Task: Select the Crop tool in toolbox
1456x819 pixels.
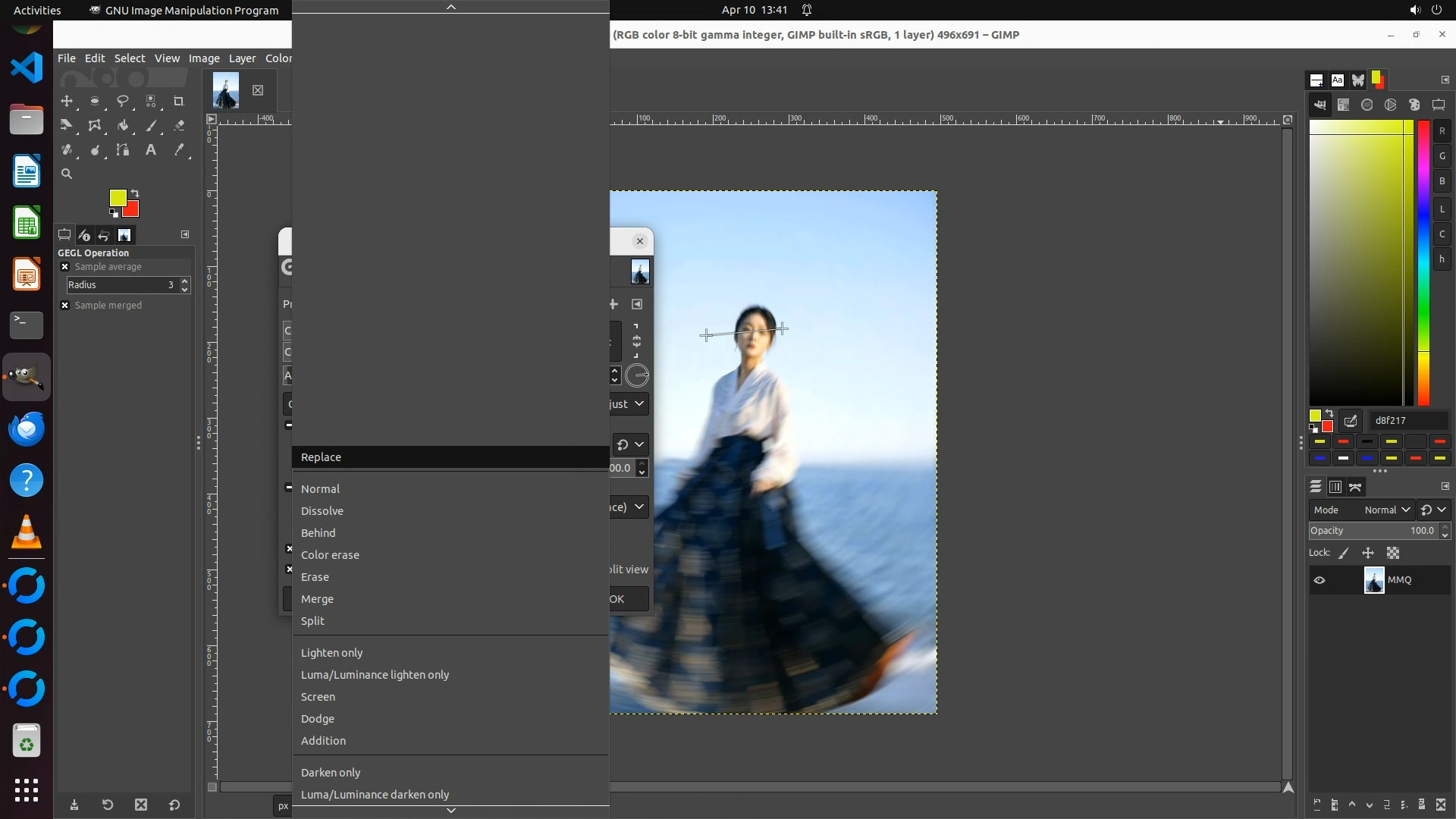Action: point(179,102)
